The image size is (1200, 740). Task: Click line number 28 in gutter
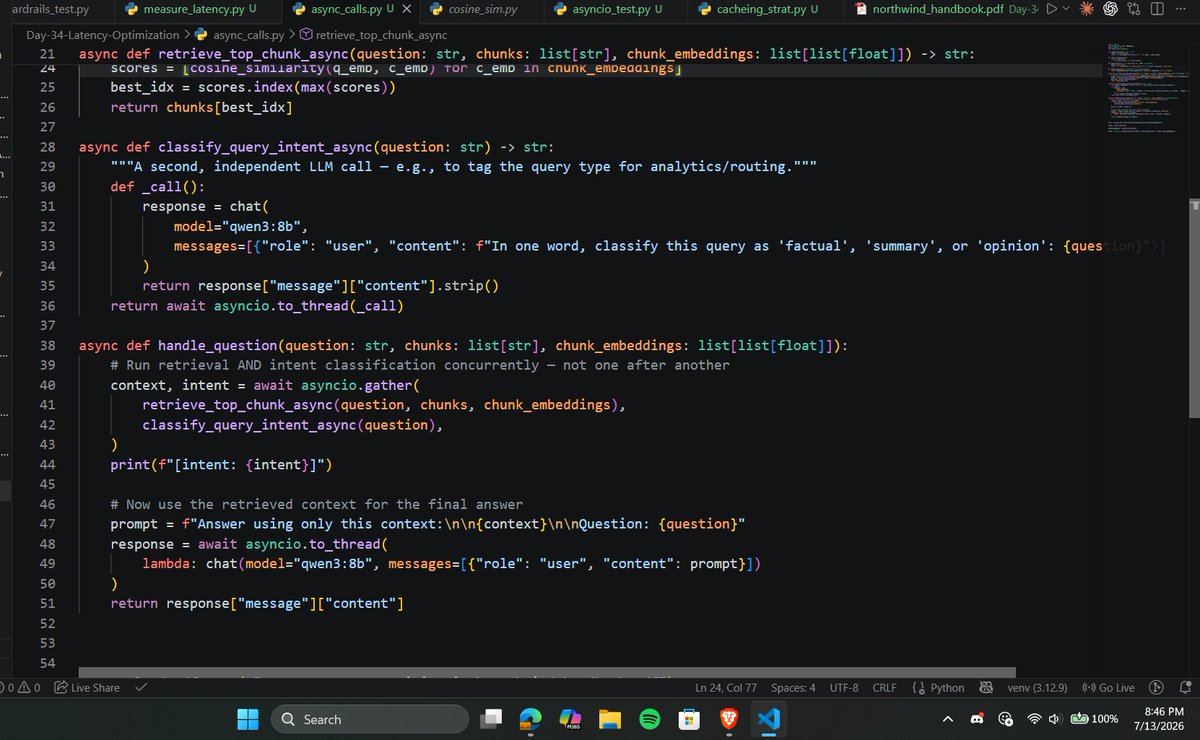tap(47, 147)
